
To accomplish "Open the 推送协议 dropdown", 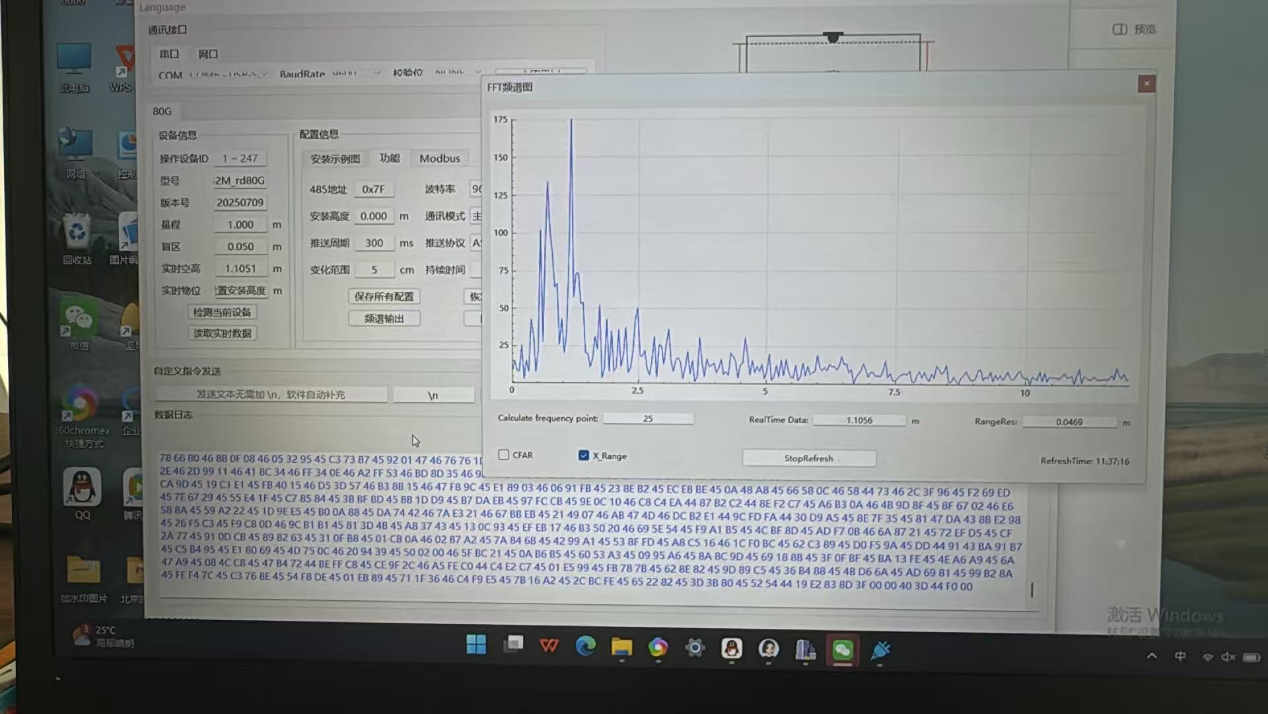I will pyautogui.click(x=476, y=243).
